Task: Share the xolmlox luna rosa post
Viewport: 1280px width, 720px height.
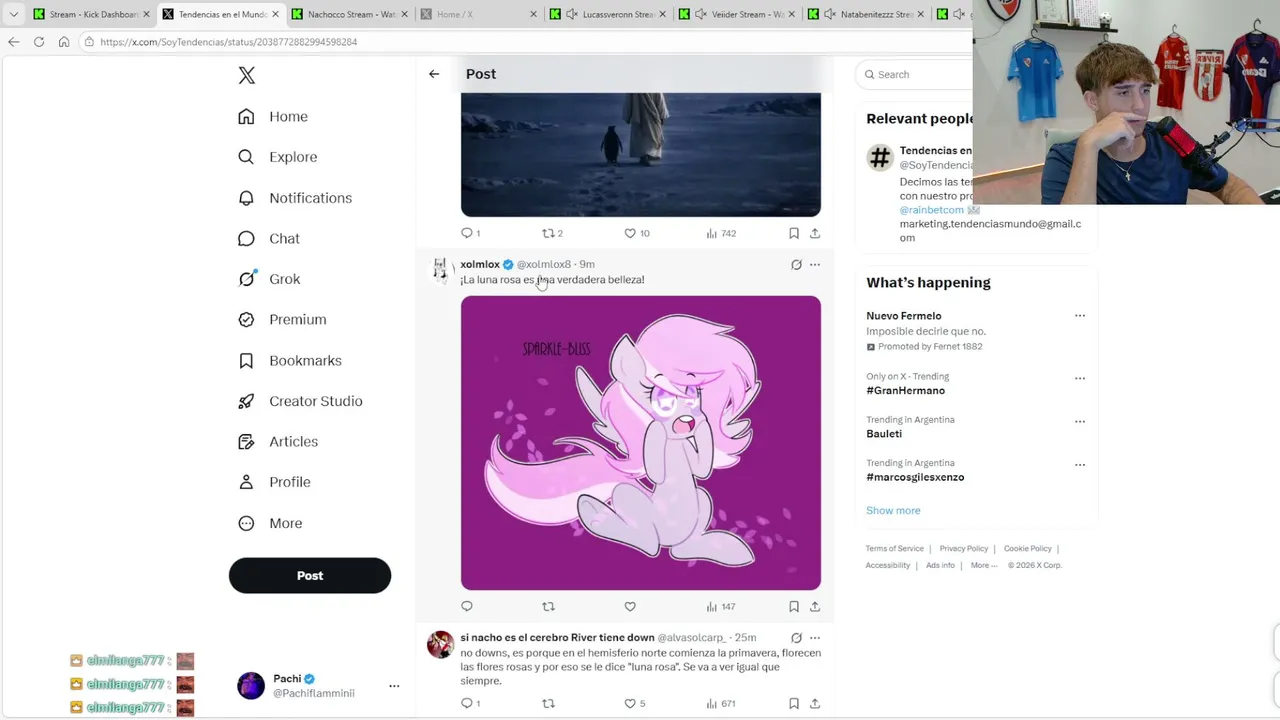Action: [x=815, y=606]
